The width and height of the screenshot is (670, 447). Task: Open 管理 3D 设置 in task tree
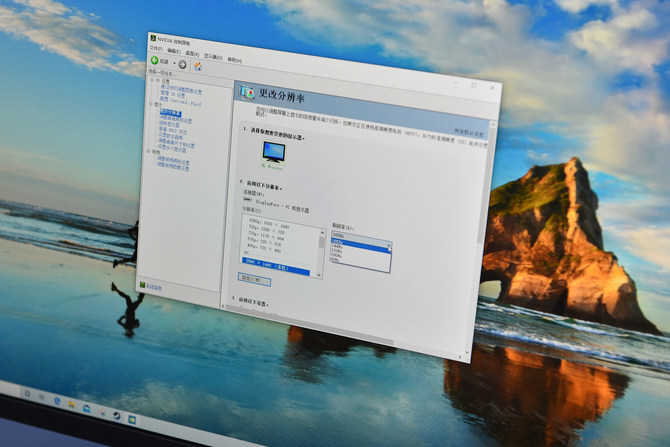coord(173,94)
